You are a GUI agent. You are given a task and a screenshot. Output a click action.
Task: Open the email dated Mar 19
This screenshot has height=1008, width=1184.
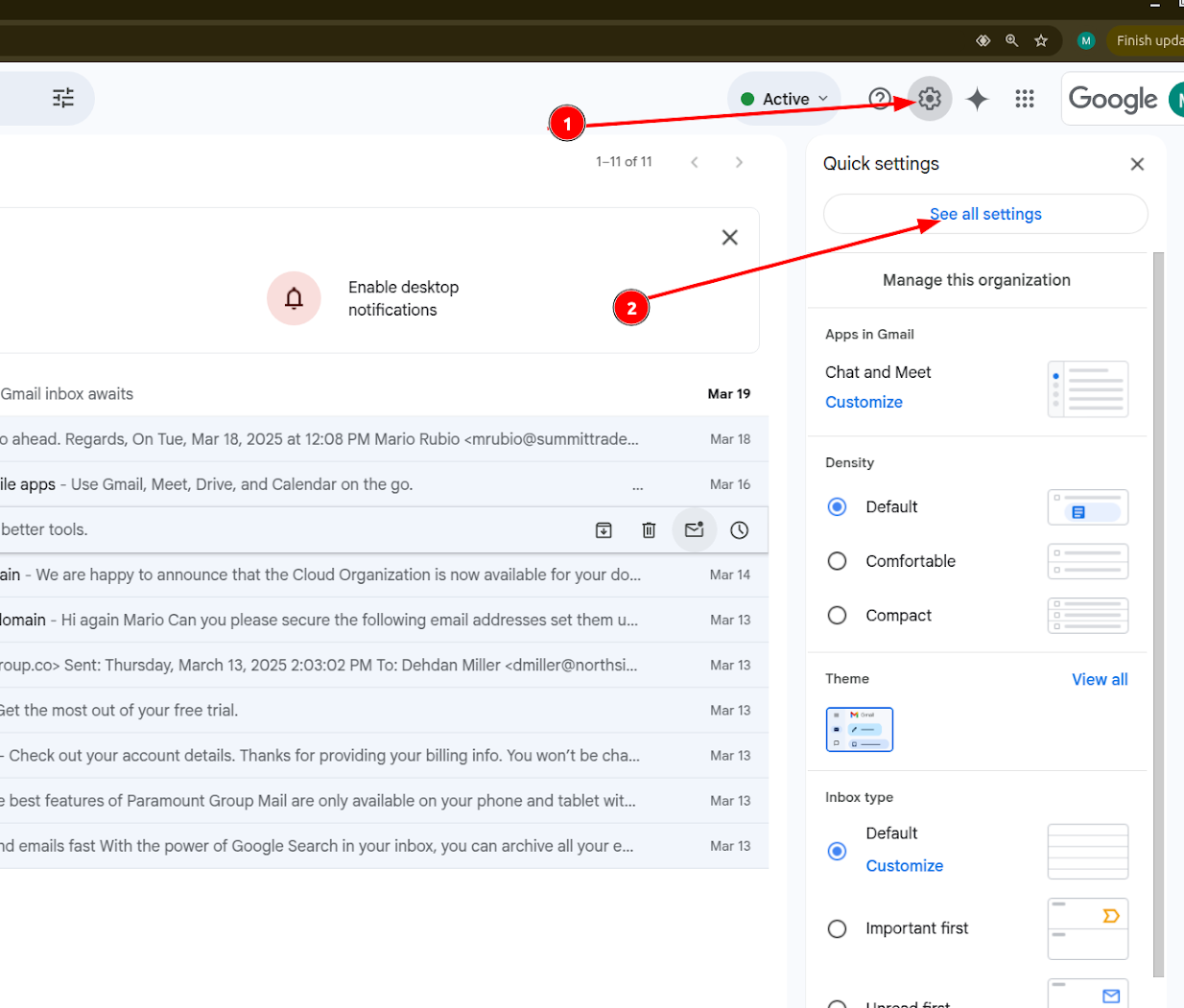[x=384, y=394]
